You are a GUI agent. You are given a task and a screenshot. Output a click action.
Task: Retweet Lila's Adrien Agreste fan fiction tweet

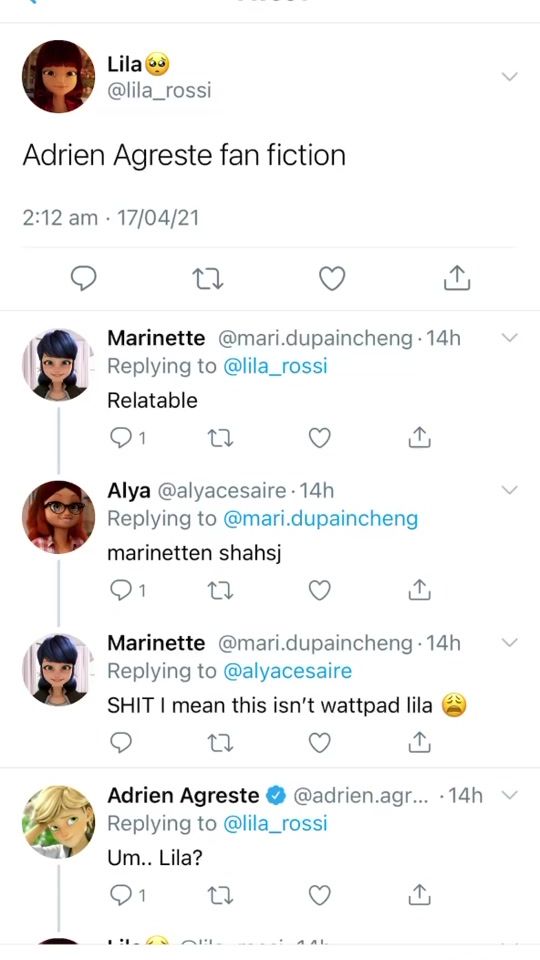coord(208,280)
